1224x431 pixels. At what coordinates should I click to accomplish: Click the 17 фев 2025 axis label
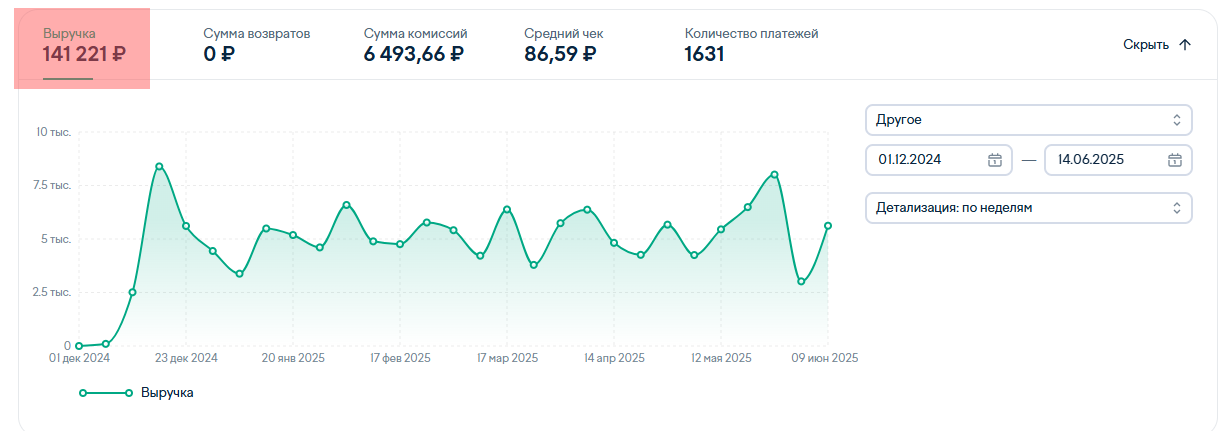click(400, 358)
